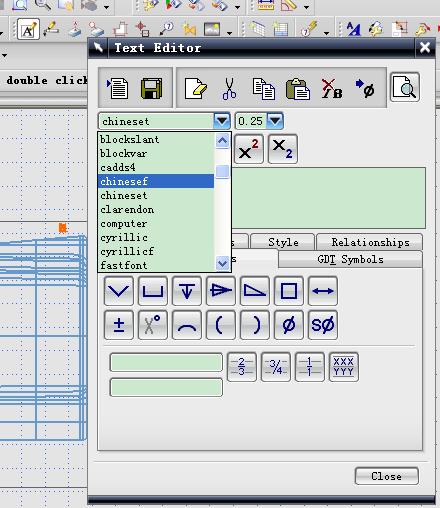Click the Close button in Text Editor
The height and width of the screenshot is (508, 440).
(386, 476)
